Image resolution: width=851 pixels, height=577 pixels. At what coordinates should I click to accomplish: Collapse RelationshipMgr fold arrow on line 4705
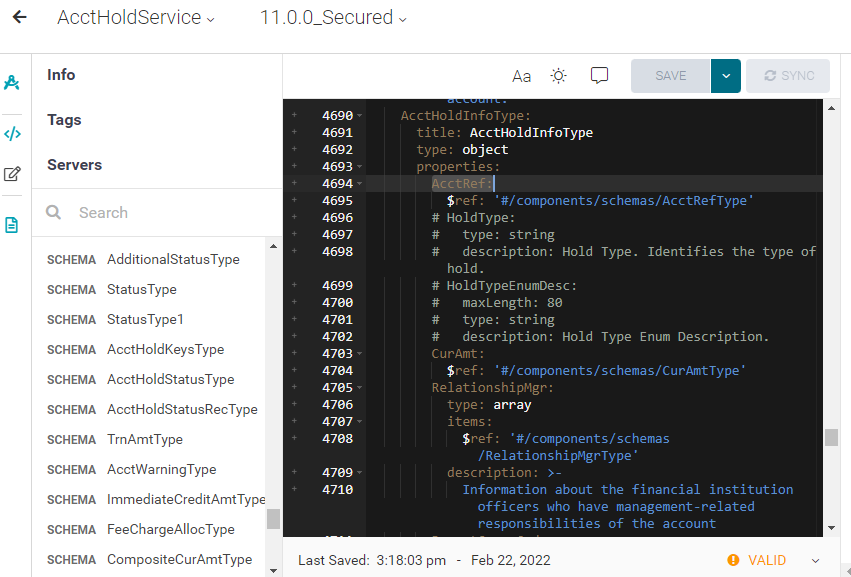coord(360,388)
